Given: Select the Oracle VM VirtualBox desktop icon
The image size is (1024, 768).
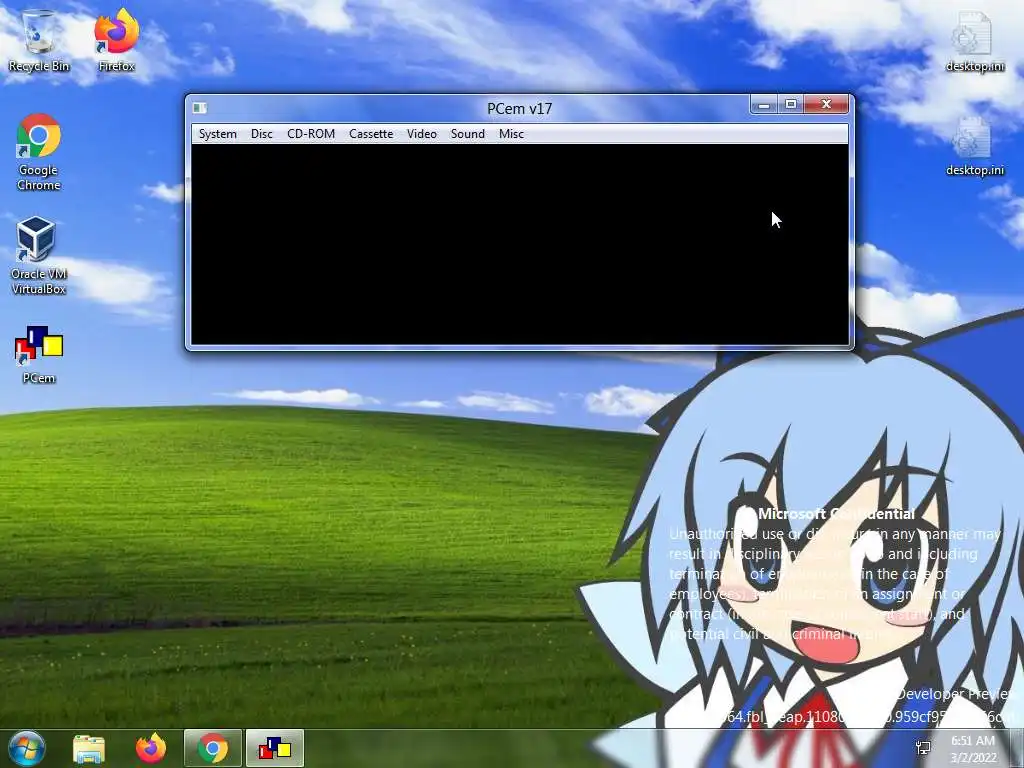Looking at the screenshot, I should (39, 256).
